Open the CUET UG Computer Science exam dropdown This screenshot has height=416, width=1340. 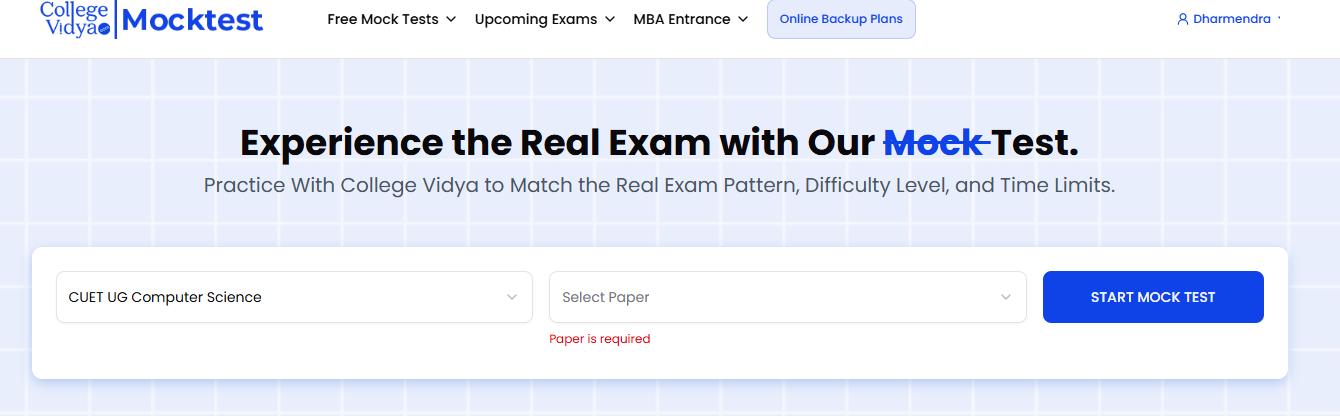click(280, 297)
